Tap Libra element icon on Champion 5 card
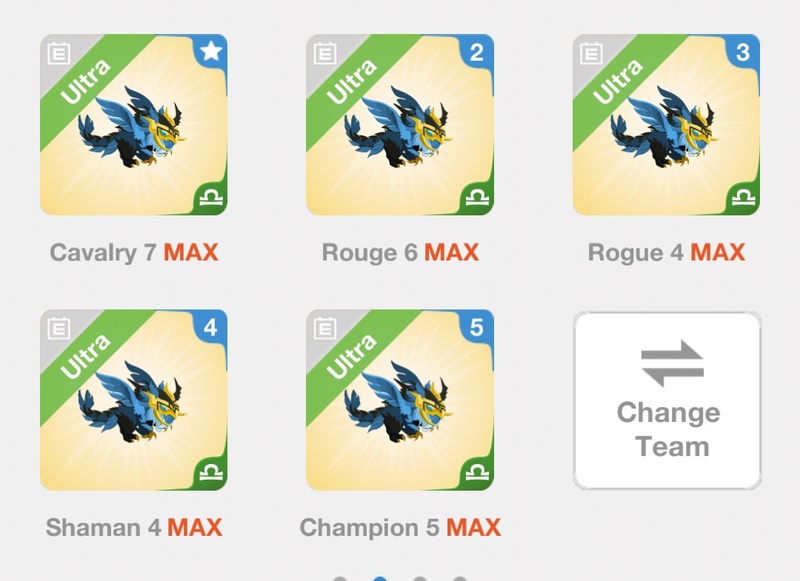Image resolution: width=800 pixels, height=581 pixels. click(x=478, y=473)
